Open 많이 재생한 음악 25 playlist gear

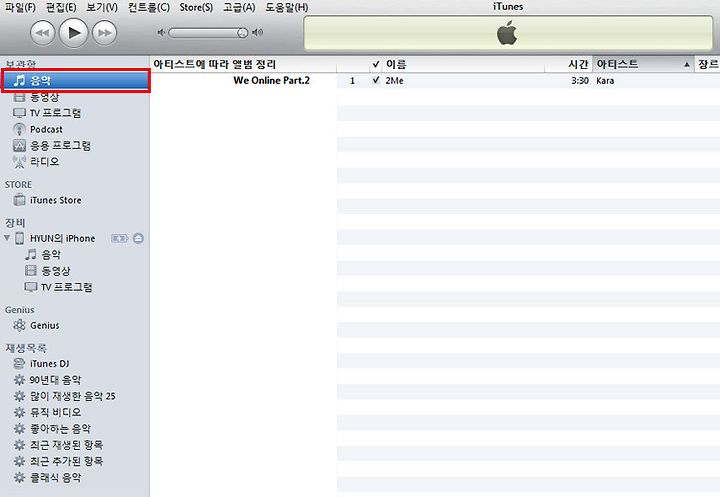click(x=19, y=396)
